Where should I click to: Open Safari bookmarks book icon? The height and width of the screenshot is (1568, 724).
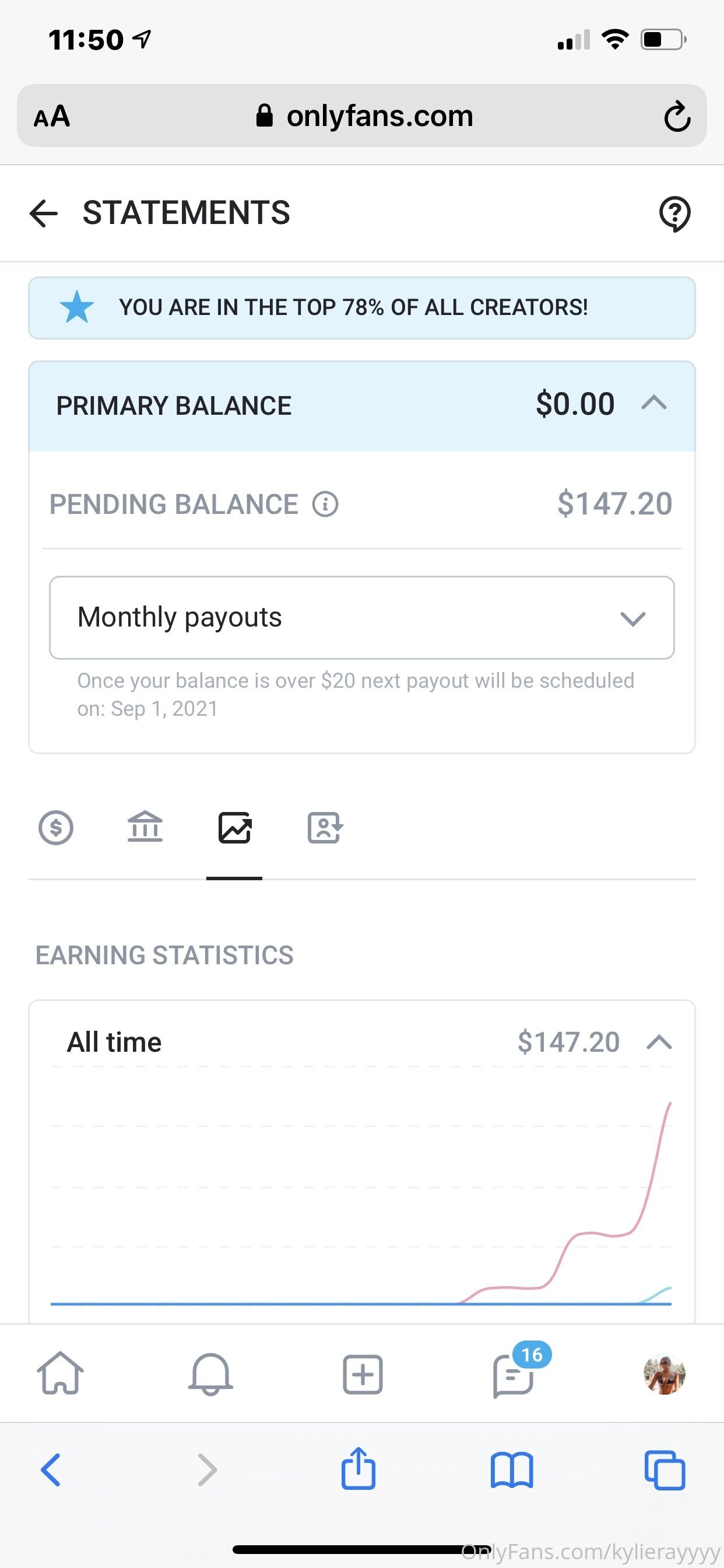click(512, 1470)
